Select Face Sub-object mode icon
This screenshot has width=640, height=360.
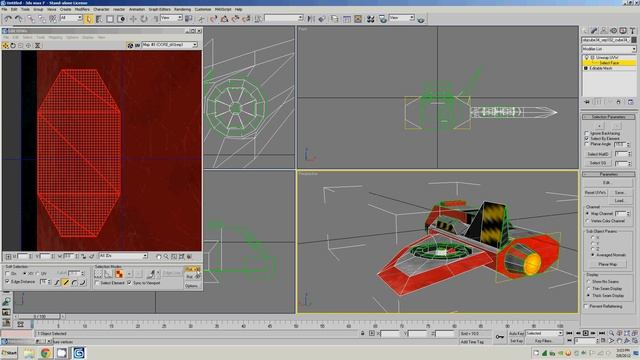coord(119,274)
